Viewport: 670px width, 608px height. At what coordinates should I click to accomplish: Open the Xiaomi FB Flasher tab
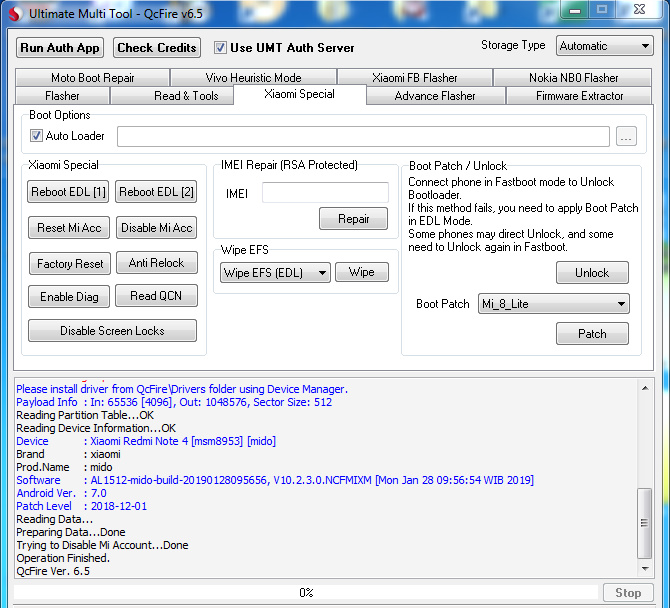click(414, 77)
